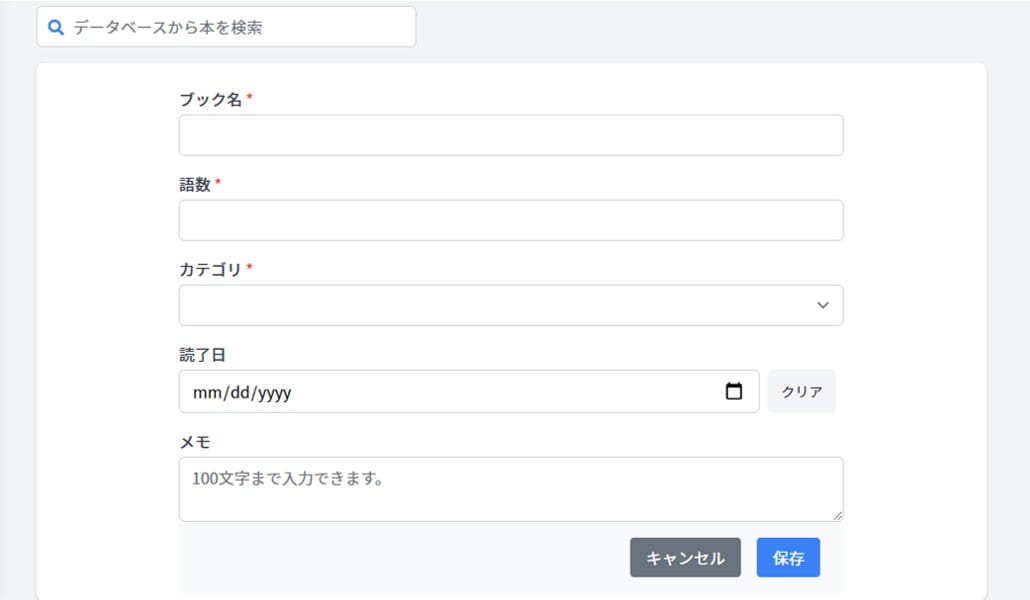Select the dd day segment in date field
1030x600 pixels.
point(240,393)
